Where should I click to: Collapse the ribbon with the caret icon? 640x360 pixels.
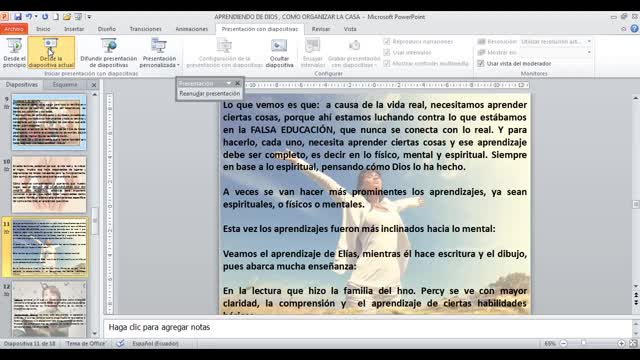(623, 29)
